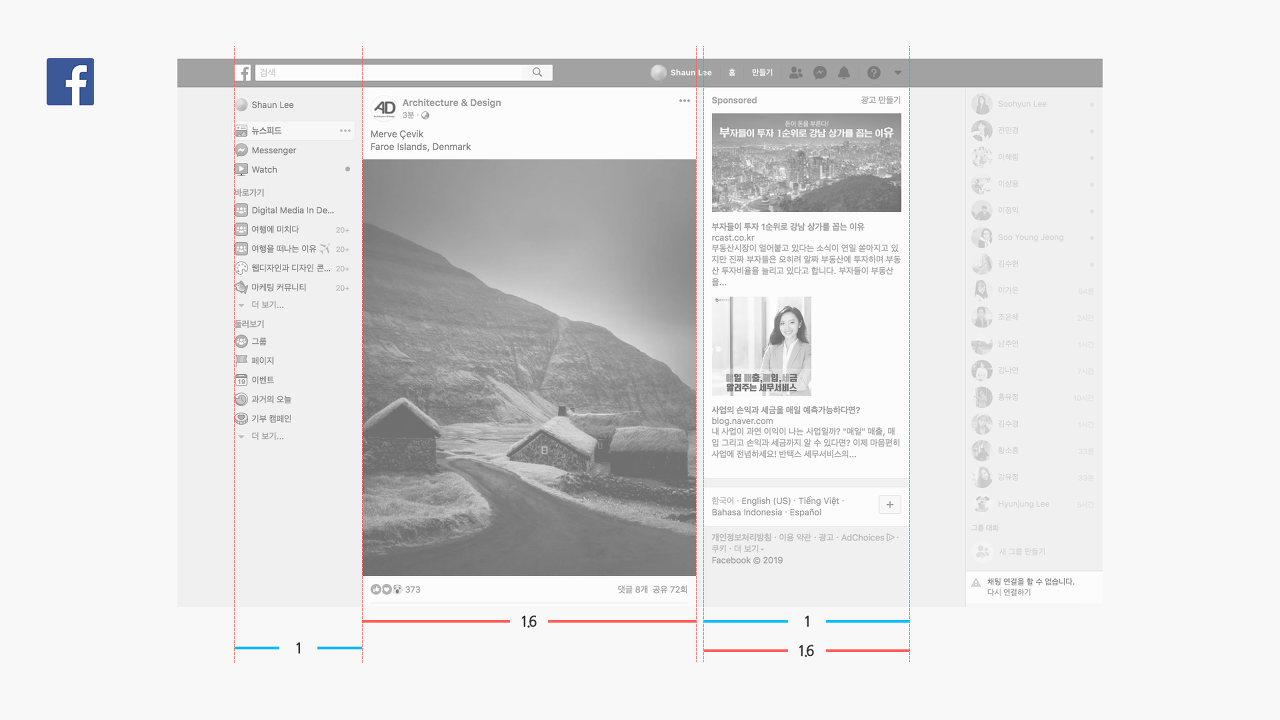Click inside the Facebook search field

(388, 73)
